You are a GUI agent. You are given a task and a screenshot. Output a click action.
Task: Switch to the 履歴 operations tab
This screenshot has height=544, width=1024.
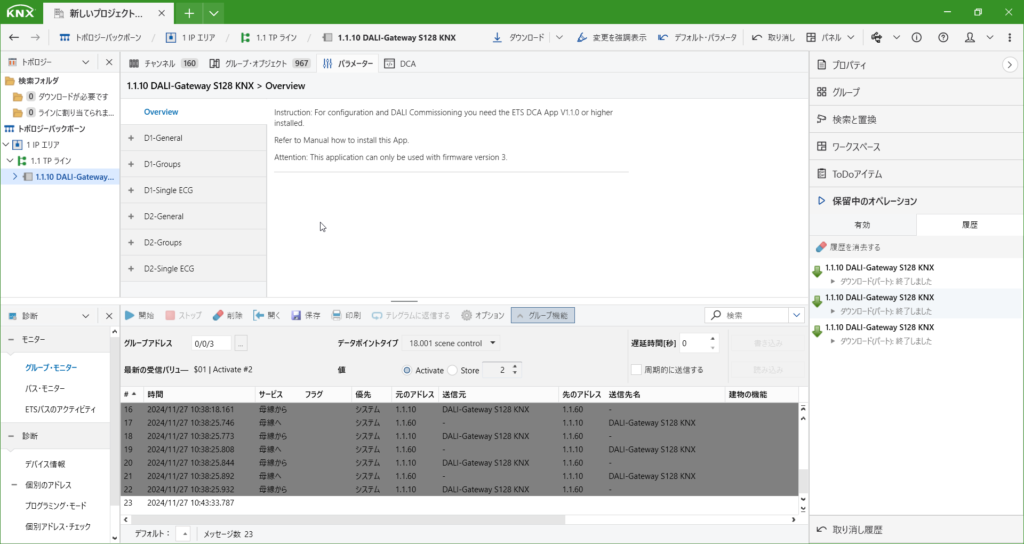(970, 225)
